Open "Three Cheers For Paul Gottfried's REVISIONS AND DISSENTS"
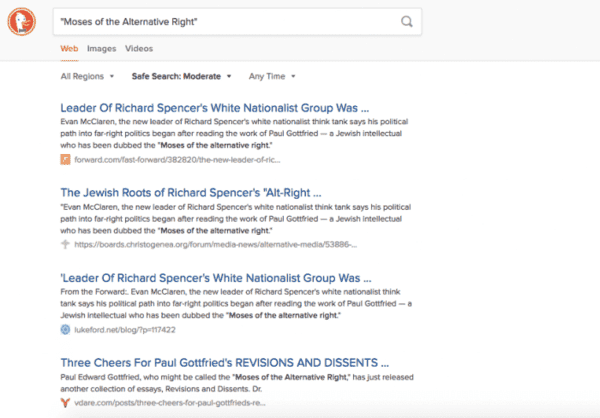Image resolution: width=600 pixels, height=418 pixels. (224, 361)
